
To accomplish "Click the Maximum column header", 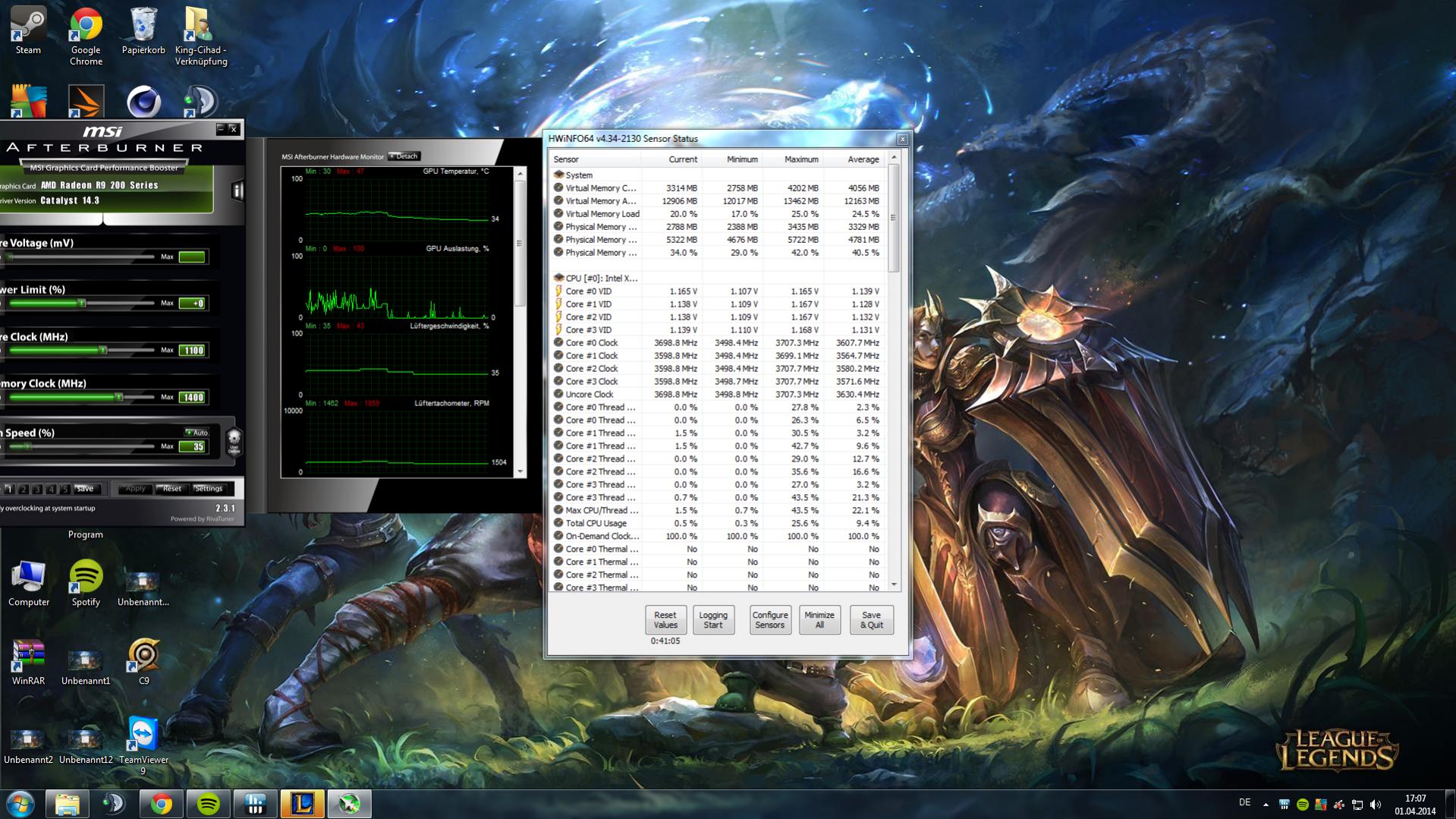I will (x=793, y=159).
